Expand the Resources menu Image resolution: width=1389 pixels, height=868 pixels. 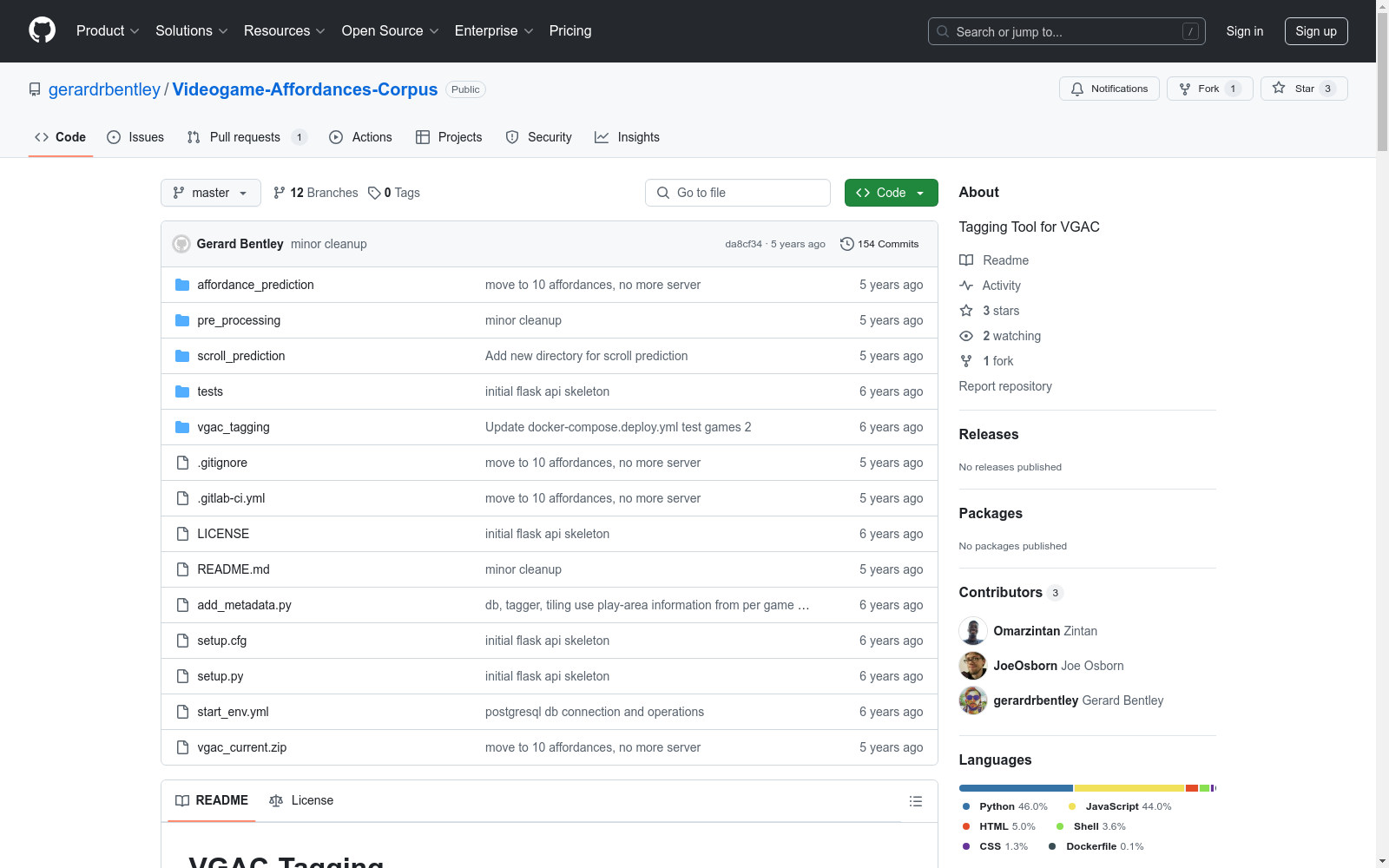point(285,31)
